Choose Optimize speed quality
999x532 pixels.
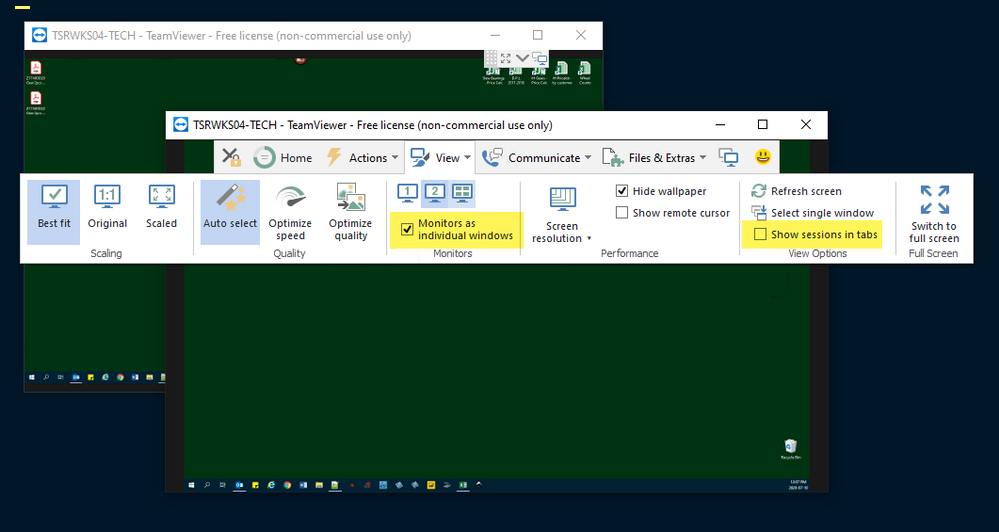[x=290, y=210]
